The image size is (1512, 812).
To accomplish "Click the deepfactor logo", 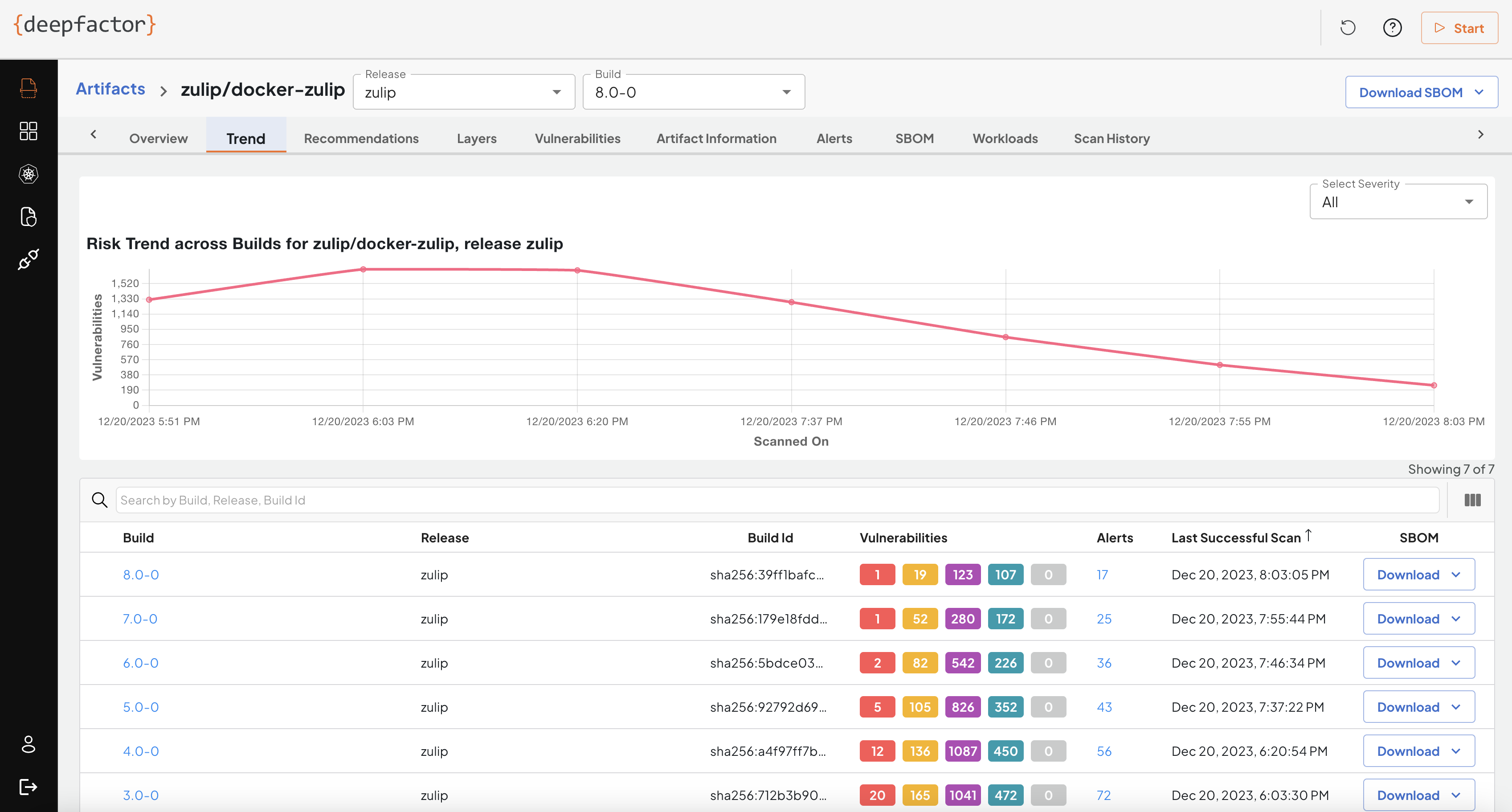I will pyautogui.click(x=85, y=25).
